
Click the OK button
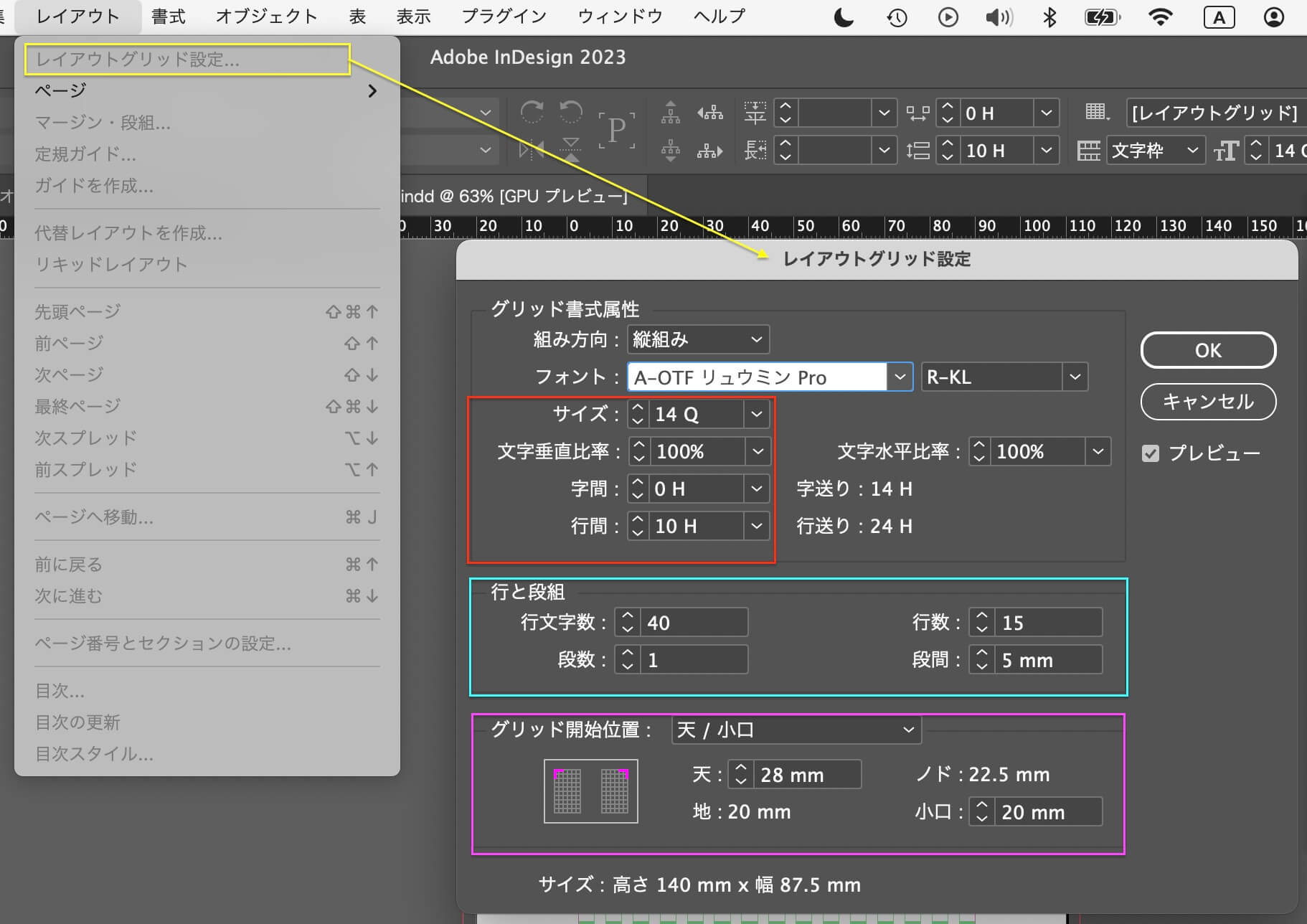1209,350
